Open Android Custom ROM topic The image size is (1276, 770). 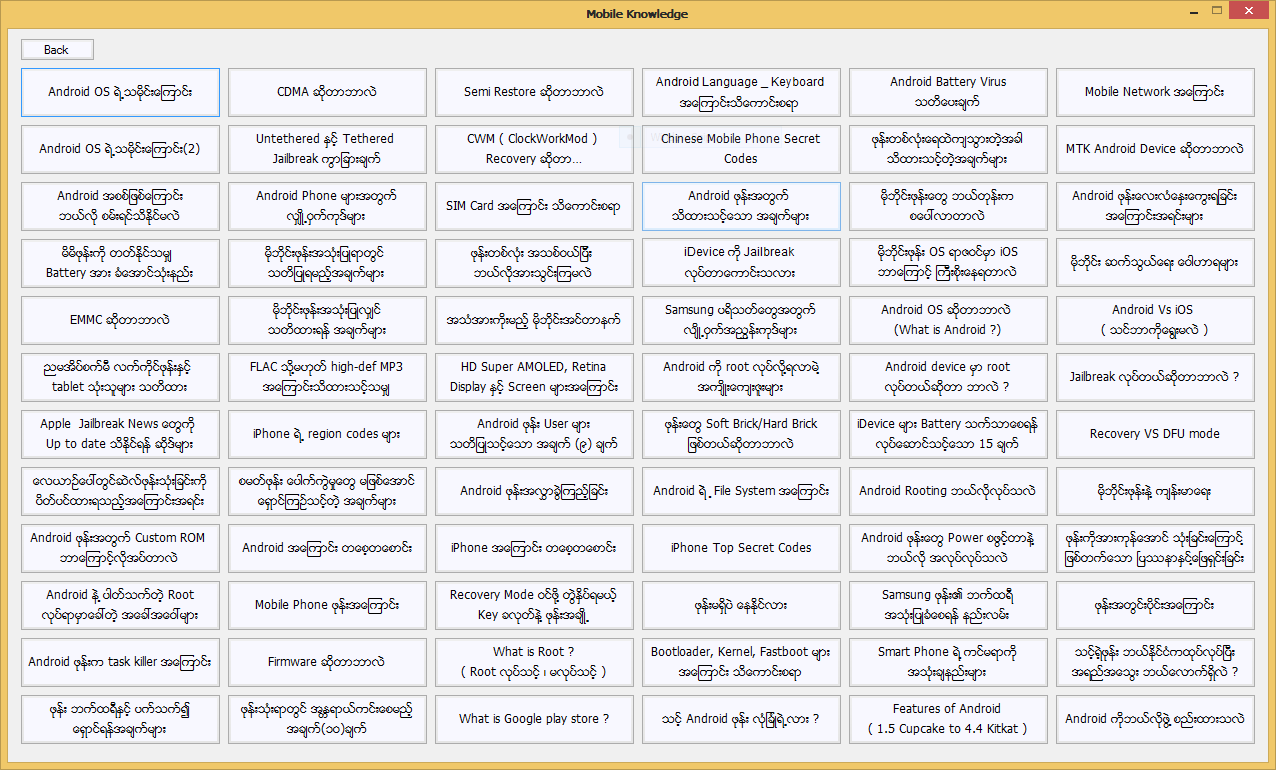[120, 548]
